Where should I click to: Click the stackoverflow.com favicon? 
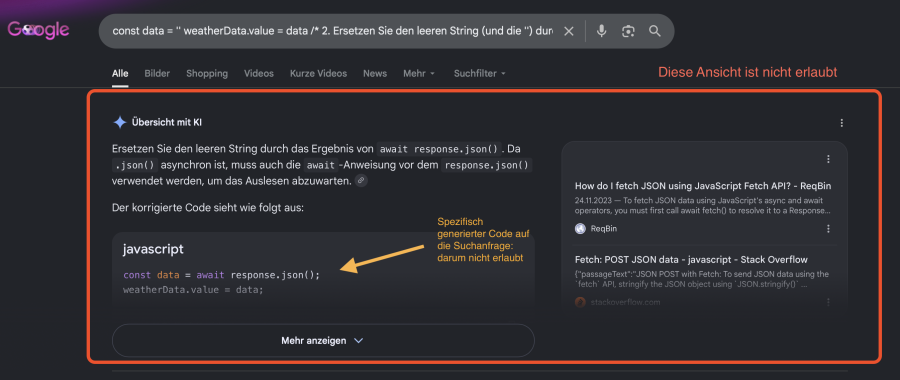pos(580,302)
